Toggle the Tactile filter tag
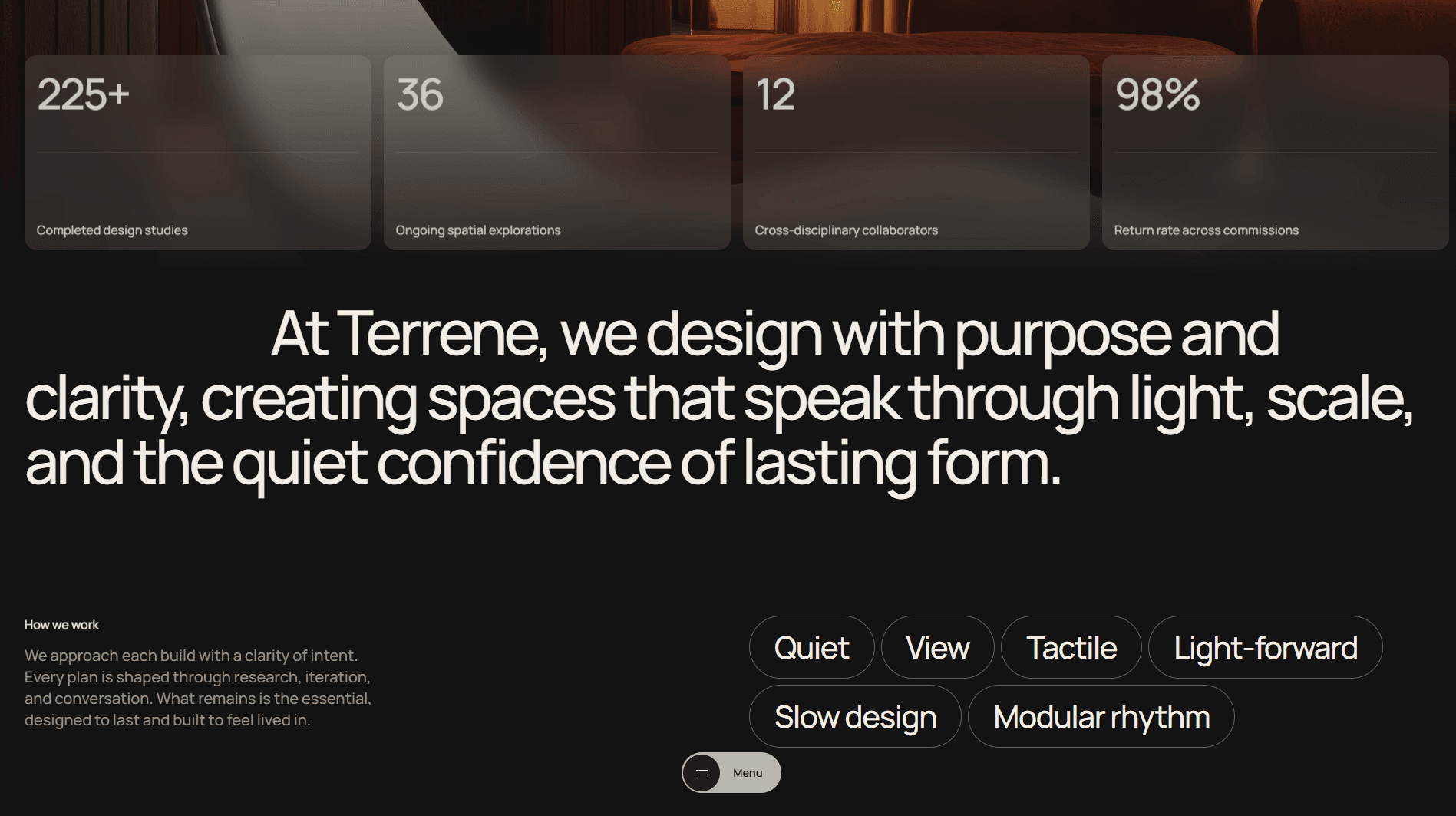The height and width of the screenshot is (816, 1456). pos(1071,648)
